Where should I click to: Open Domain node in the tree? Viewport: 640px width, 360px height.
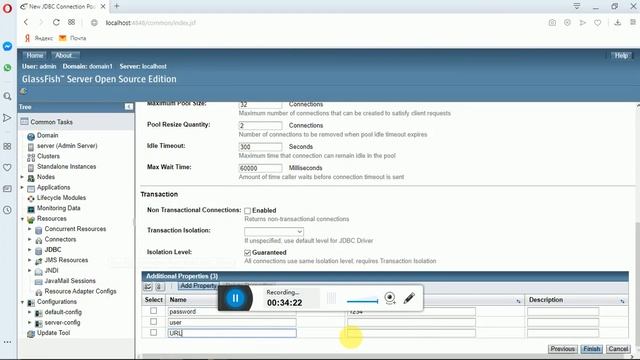coord(47,136)
